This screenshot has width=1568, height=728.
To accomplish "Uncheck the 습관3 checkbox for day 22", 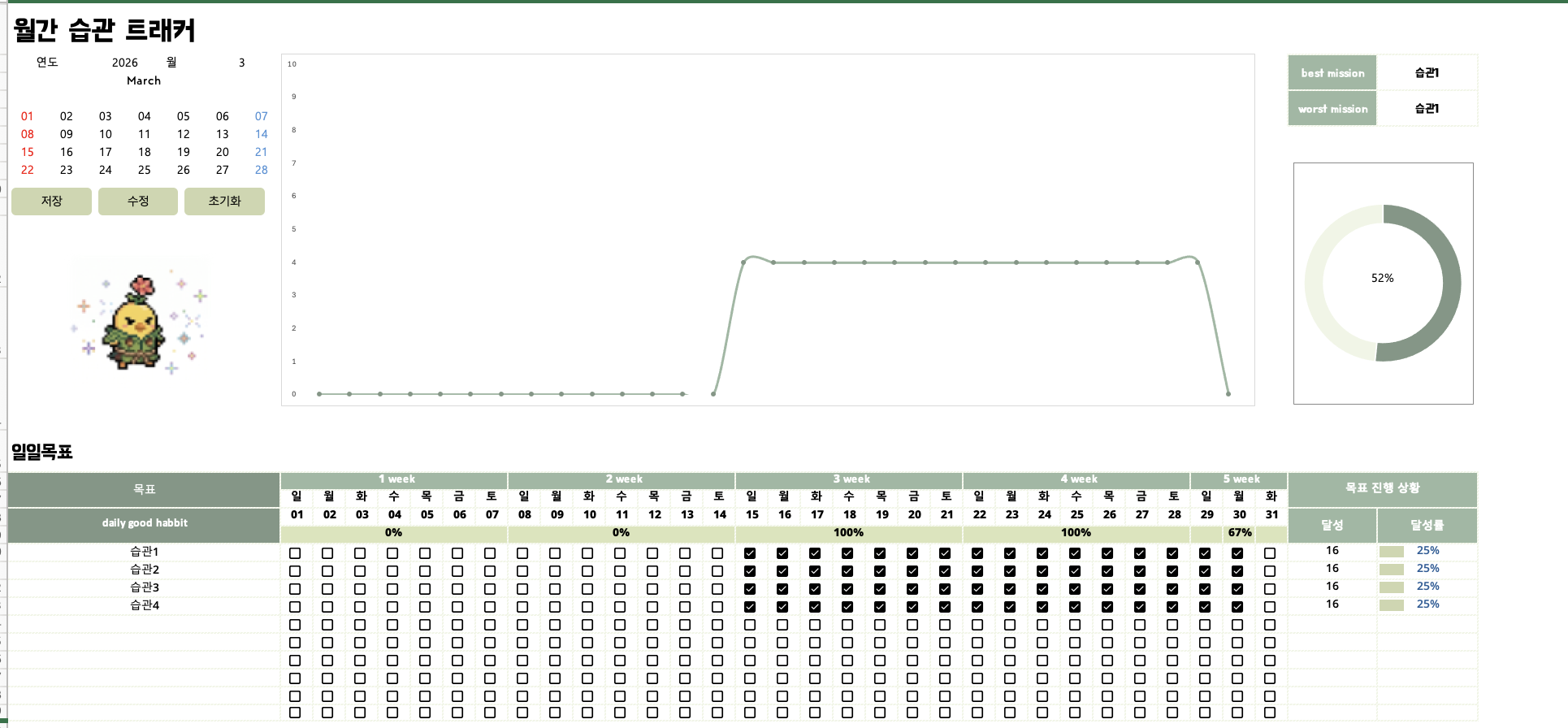I will (x=977, y=589).
